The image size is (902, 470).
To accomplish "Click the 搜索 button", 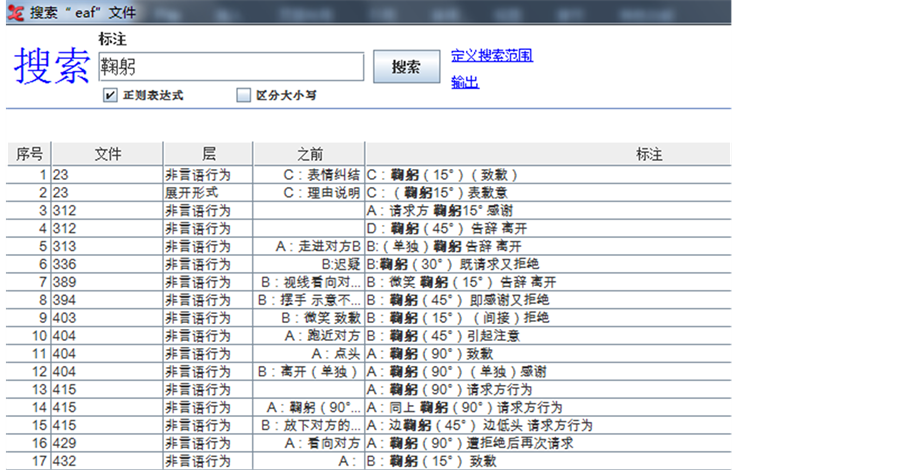I will 406,67.
